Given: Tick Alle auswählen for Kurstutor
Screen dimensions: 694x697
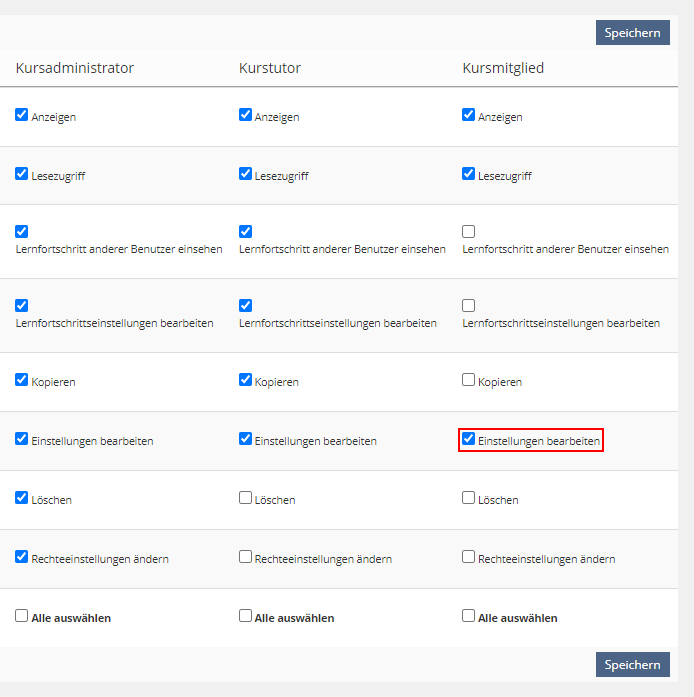Looking at the screenshot, I should click(x=245, y=616).
